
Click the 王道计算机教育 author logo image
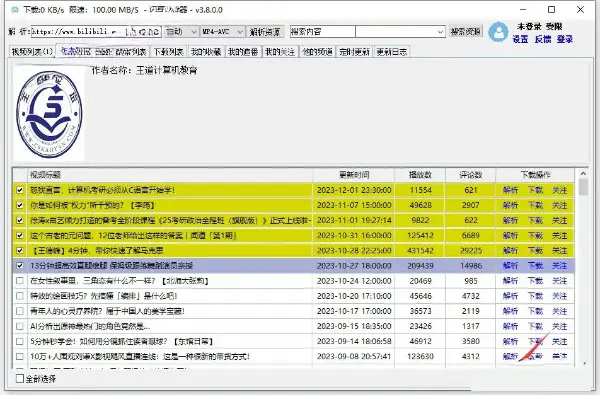point(49,114)
